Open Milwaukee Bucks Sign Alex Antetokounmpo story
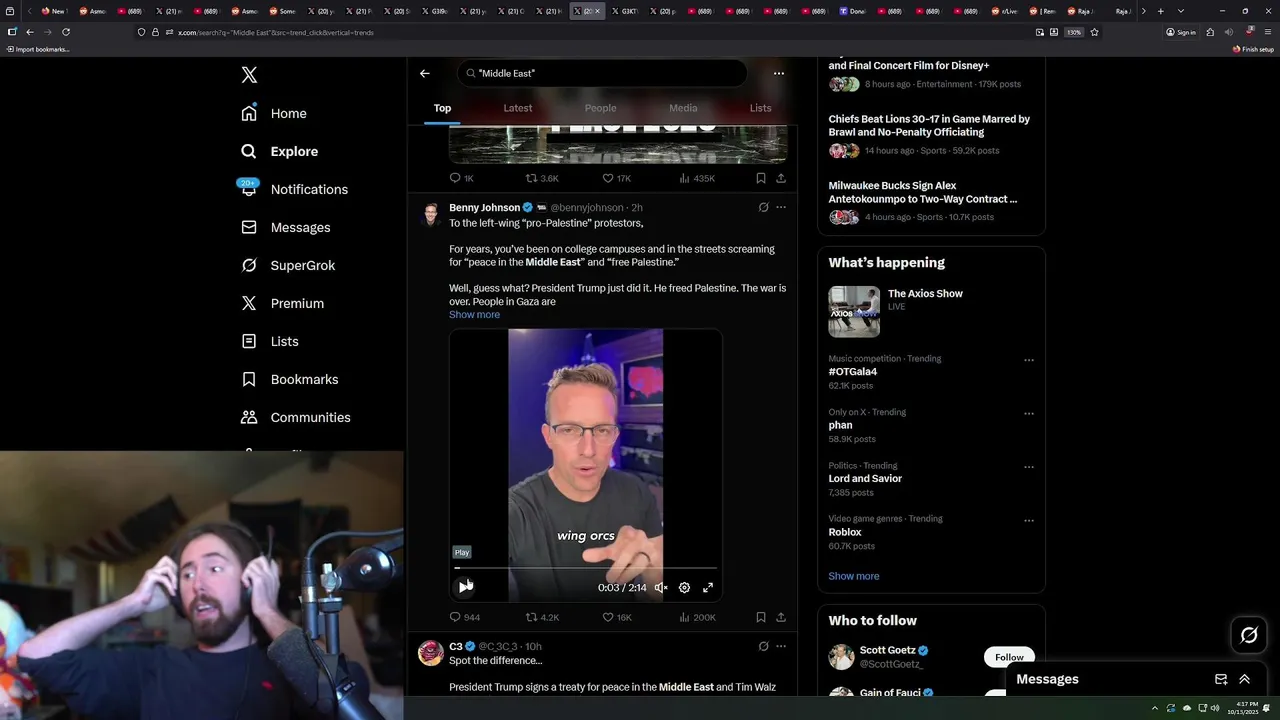 click(923, 192)
